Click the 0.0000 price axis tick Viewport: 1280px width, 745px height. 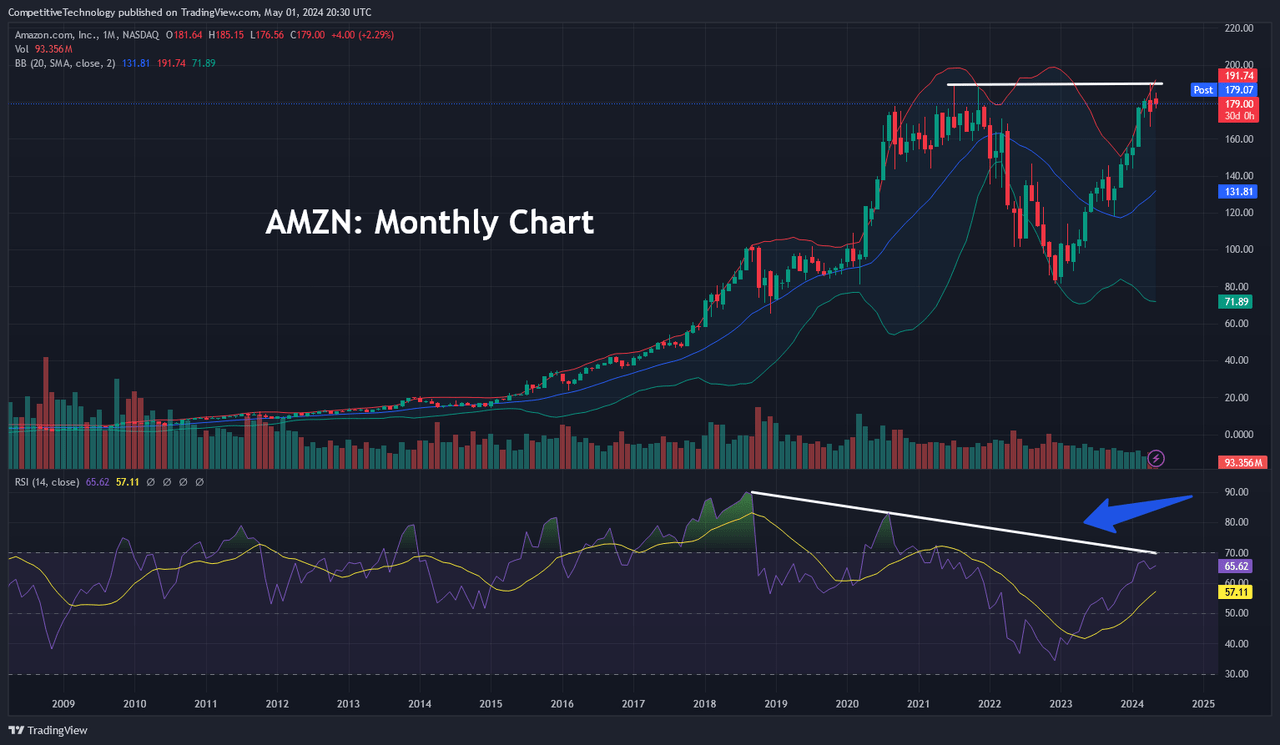1238,435
